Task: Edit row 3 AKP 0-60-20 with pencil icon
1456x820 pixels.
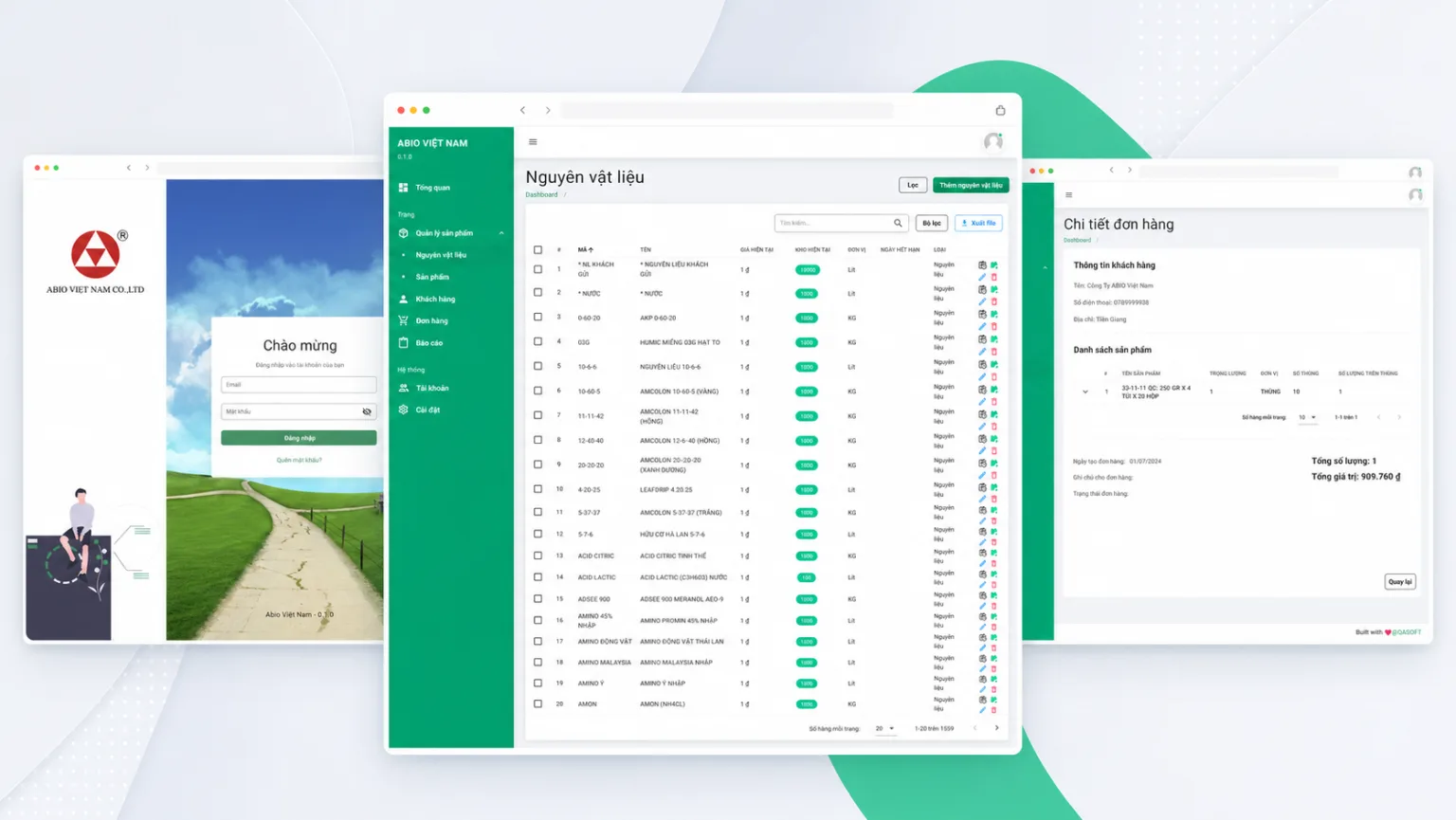Action: click(x=982, y=326)
